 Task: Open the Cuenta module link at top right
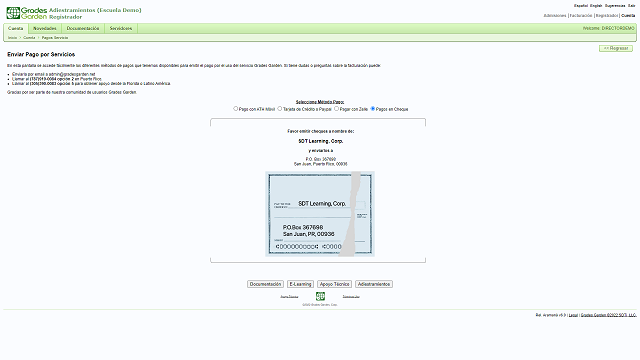[629, 16]
